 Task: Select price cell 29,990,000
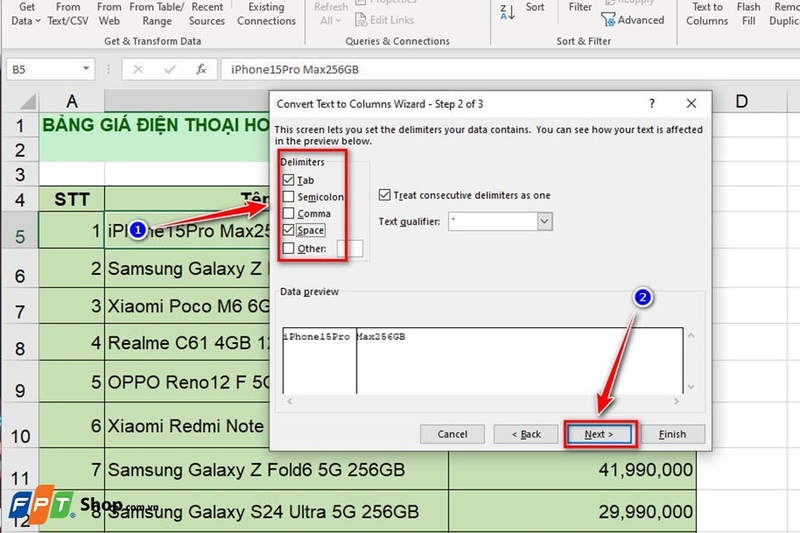(x=572, y=512)
